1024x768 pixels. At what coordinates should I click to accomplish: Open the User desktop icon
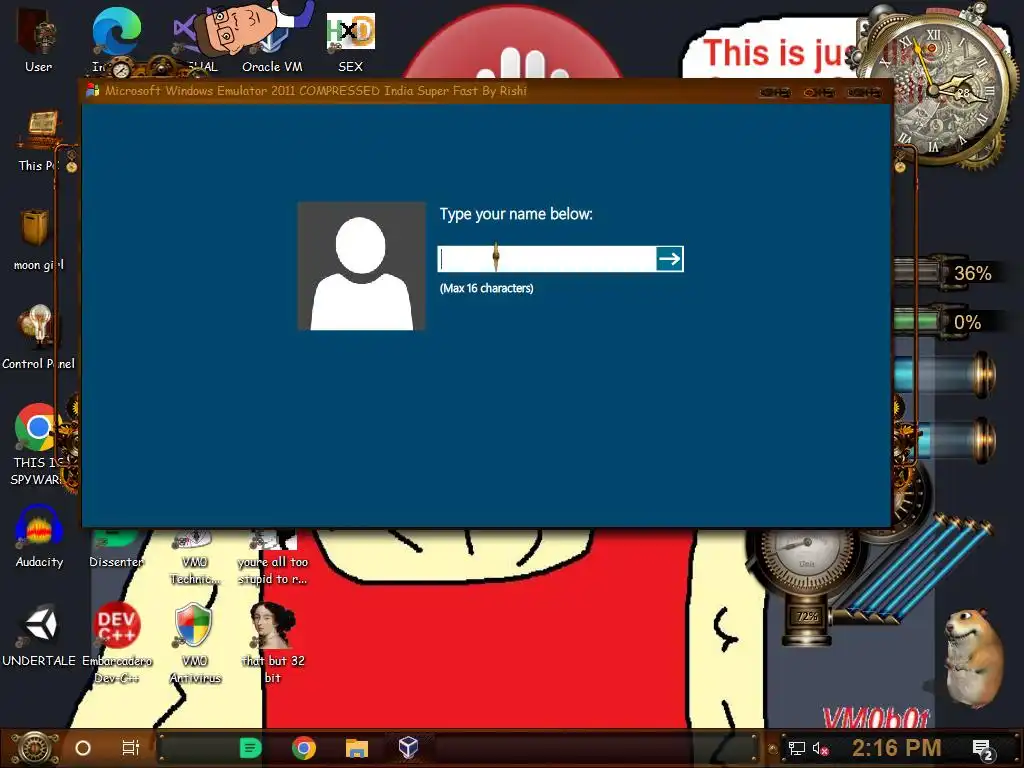click(x=38, y=39)
